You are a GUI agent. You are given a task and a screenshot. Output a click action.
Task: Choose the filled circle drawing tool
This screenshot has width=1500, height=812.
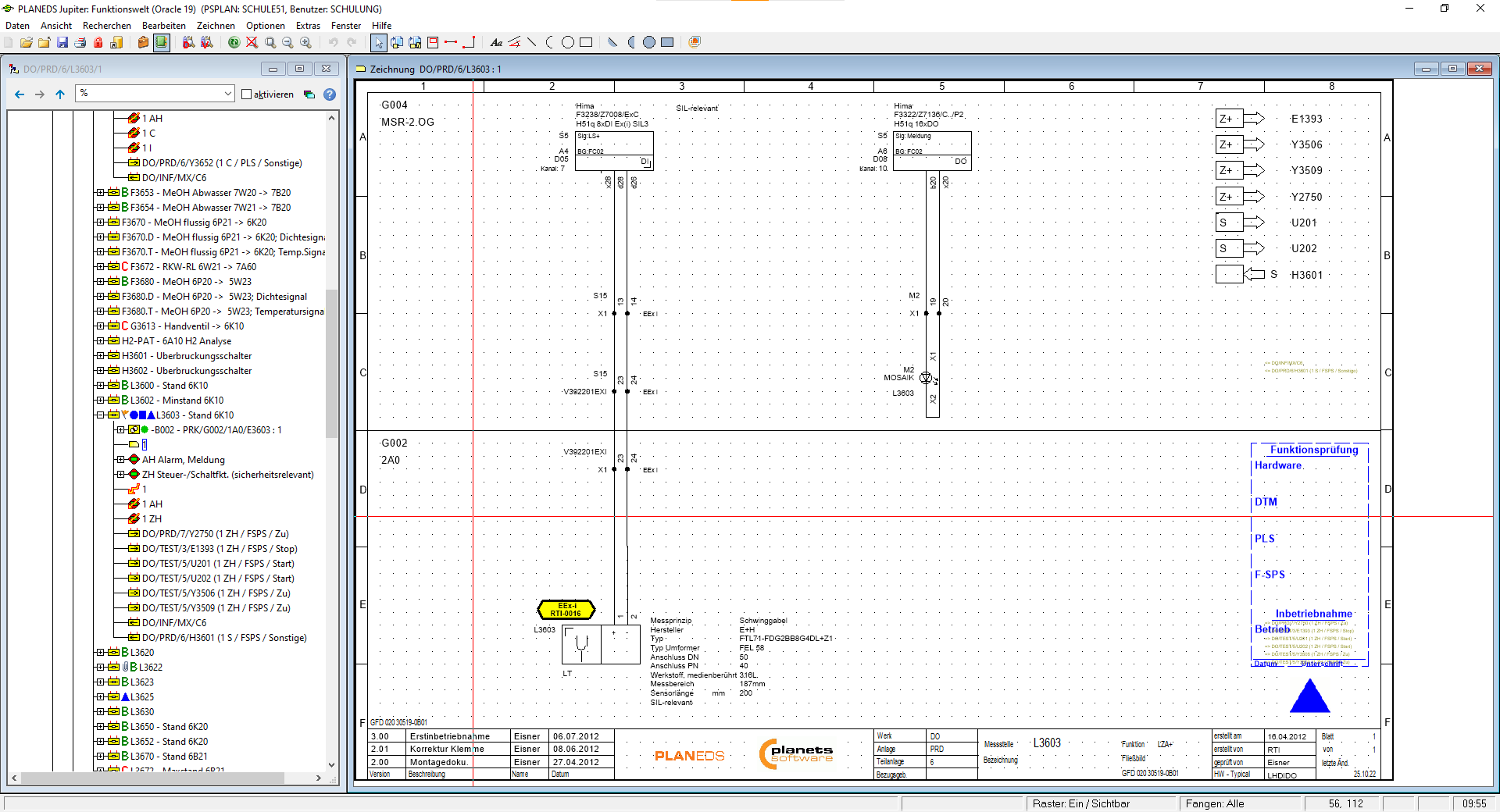649,42
